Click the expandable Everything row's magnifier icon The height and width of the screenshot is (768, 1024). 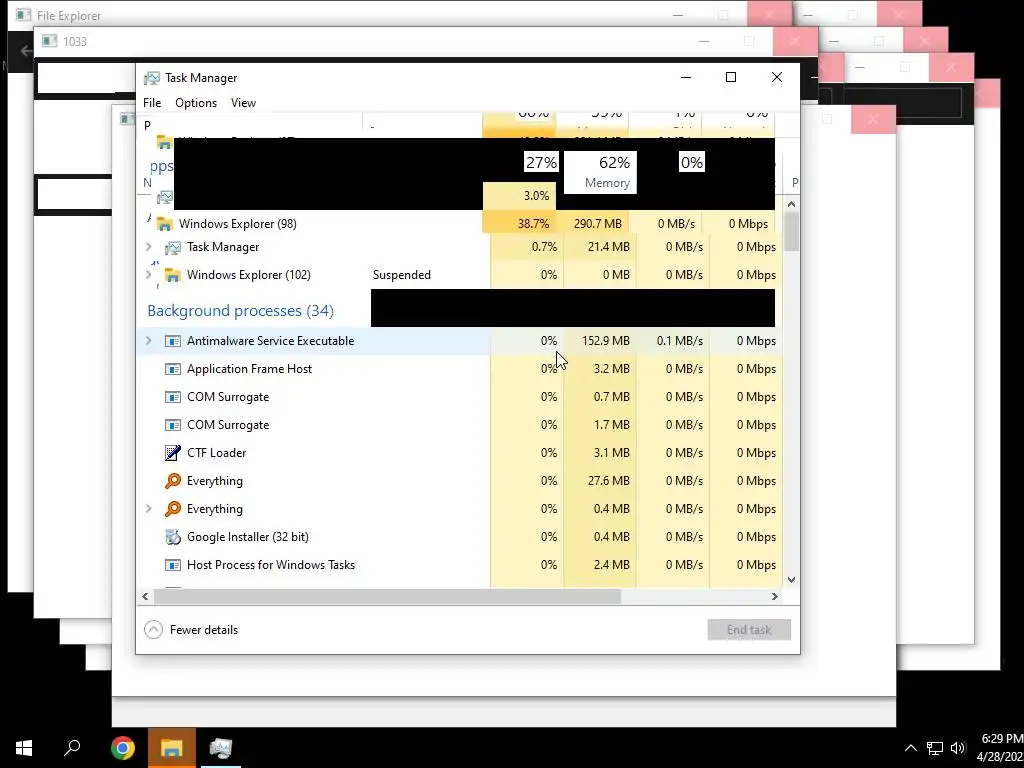tap(172, 509)
